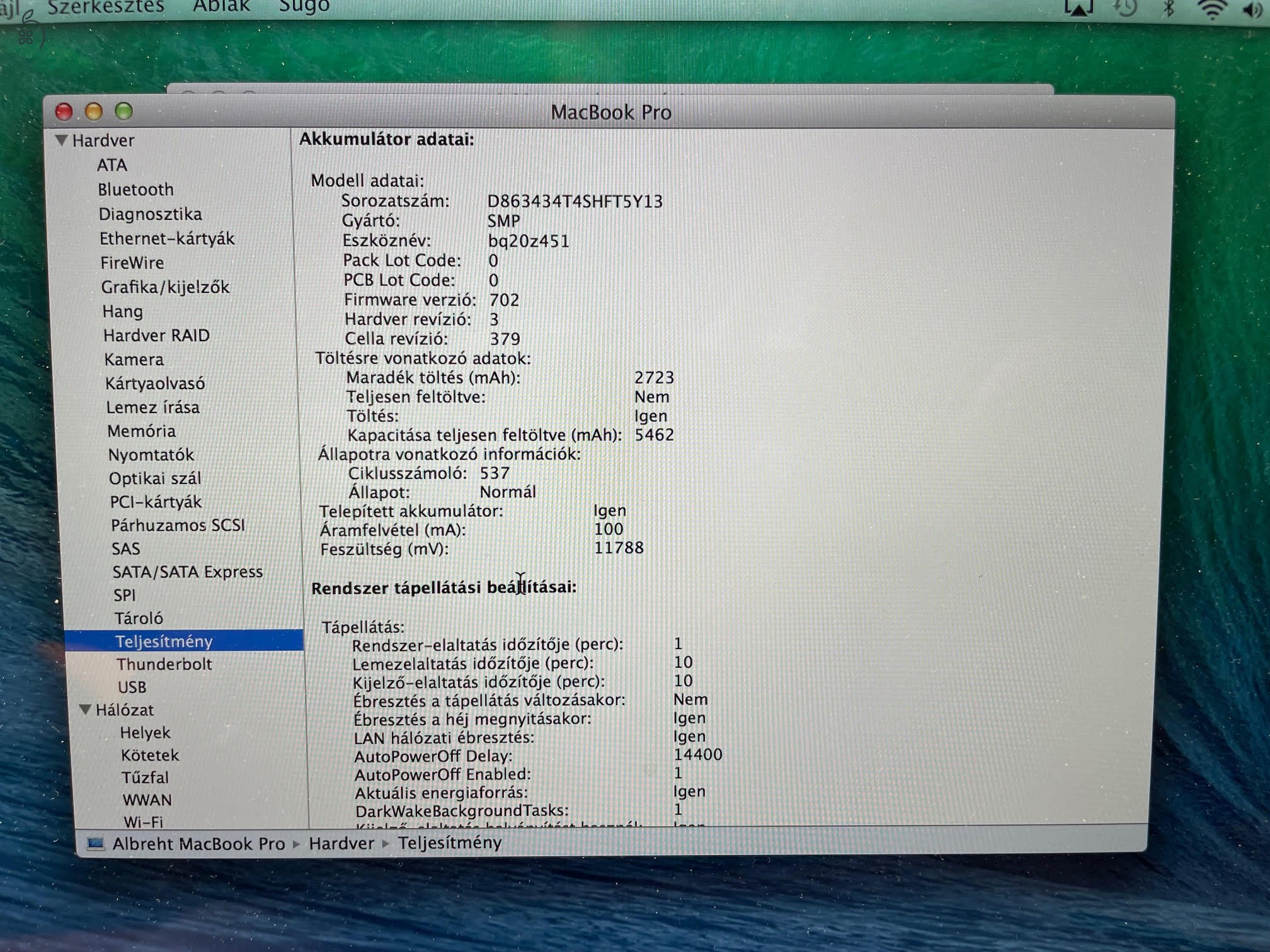Select Lemez írása entry
Image resolution: width=1270 pixels, height=952 pixels.
pyautogui.click(x=152, y=407)
